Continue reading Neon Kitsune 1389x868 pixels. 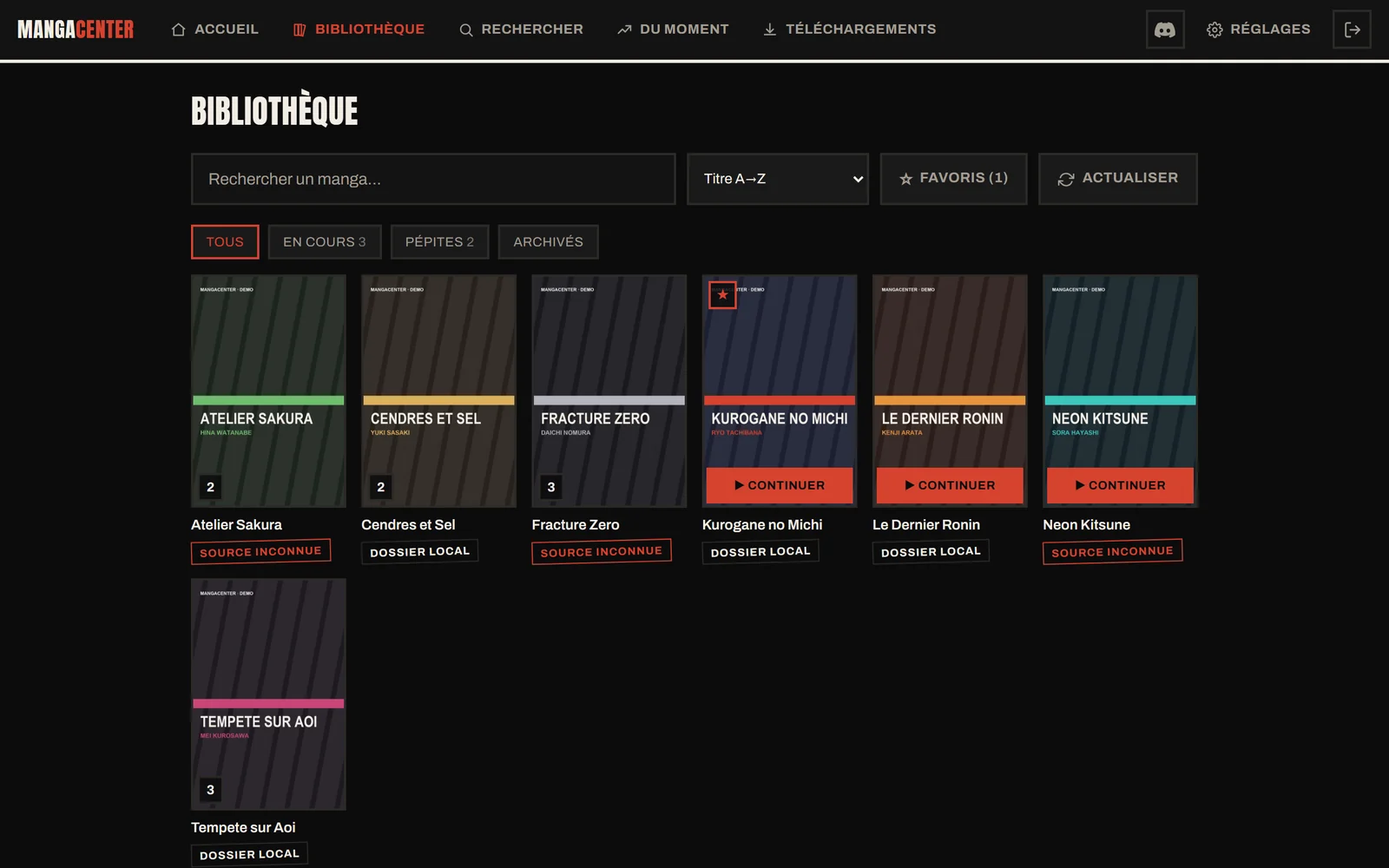1120,485
